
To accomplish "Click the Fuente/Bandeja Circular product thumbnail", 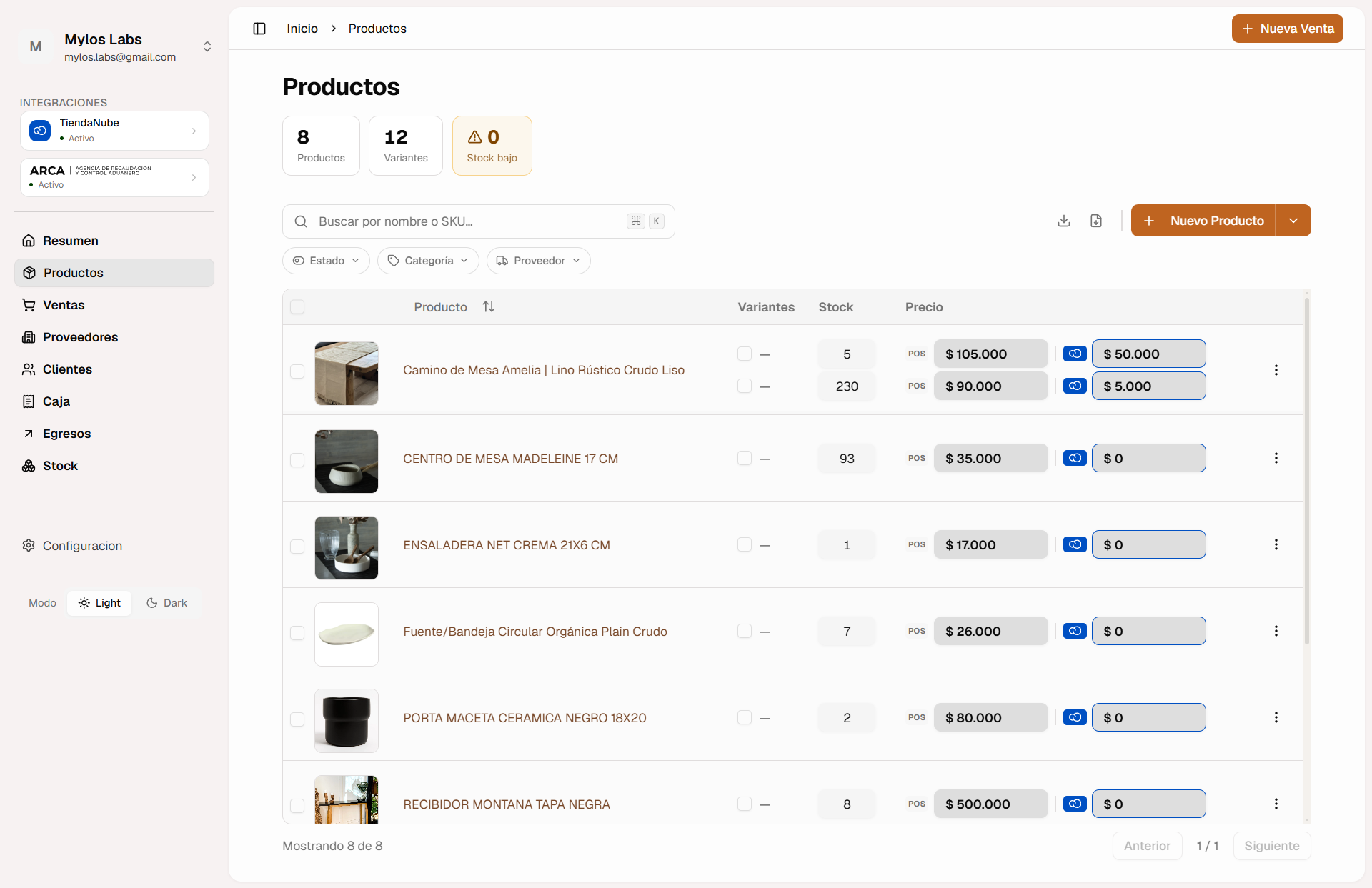I will (x=347, y=634).
